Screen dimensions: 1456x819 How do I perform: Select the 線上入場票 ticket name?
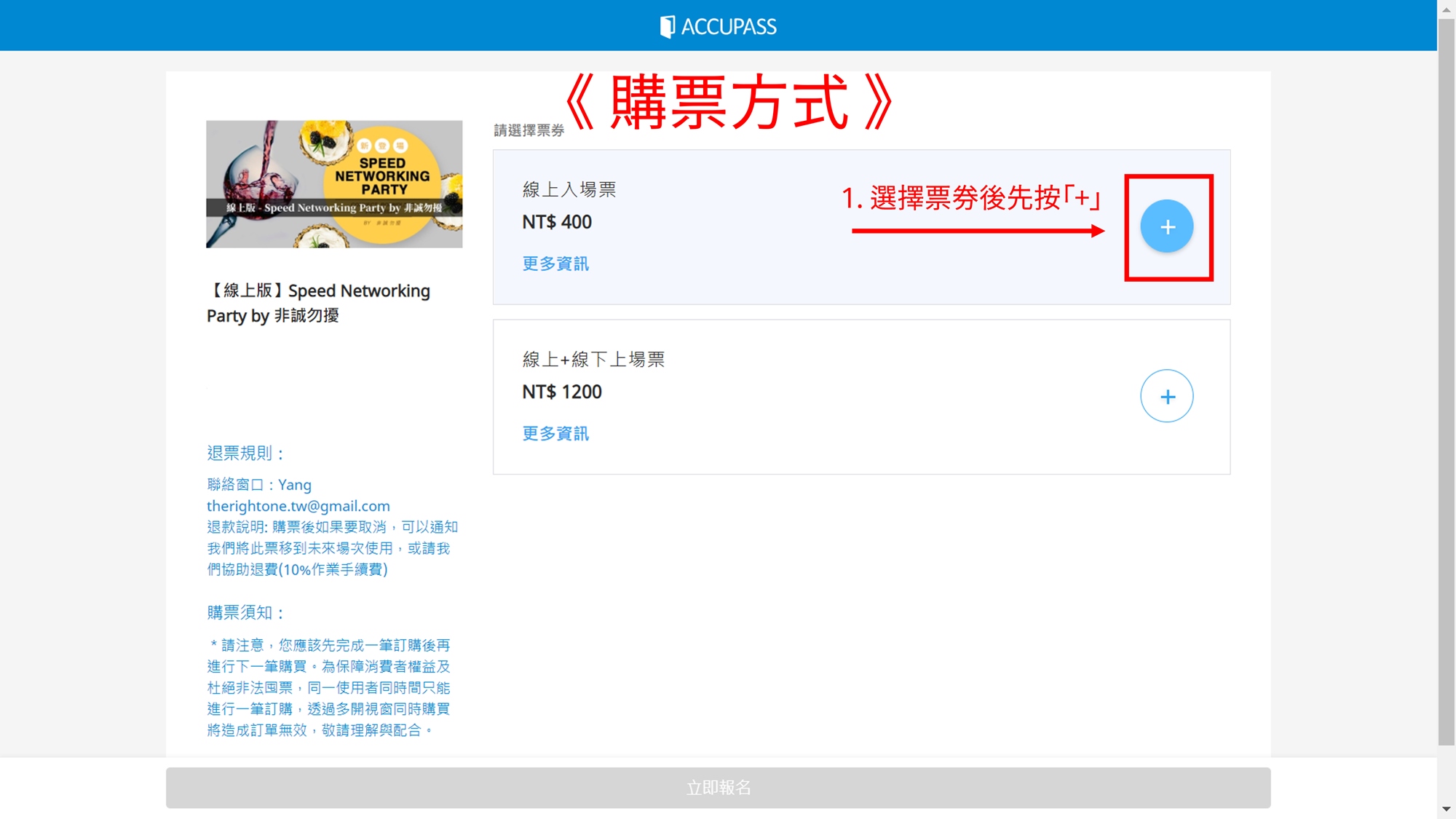pos(569,190)
